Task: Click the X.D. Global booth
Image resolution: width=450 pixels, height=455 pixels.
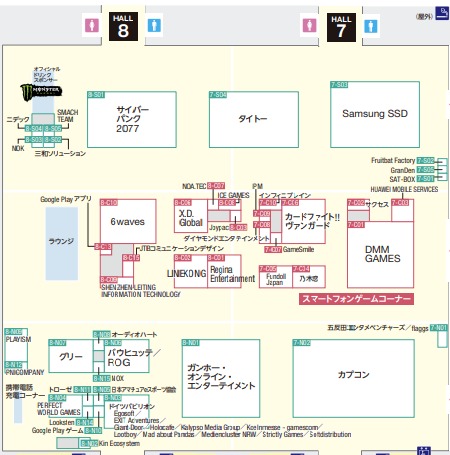Action: pos(191,216)
